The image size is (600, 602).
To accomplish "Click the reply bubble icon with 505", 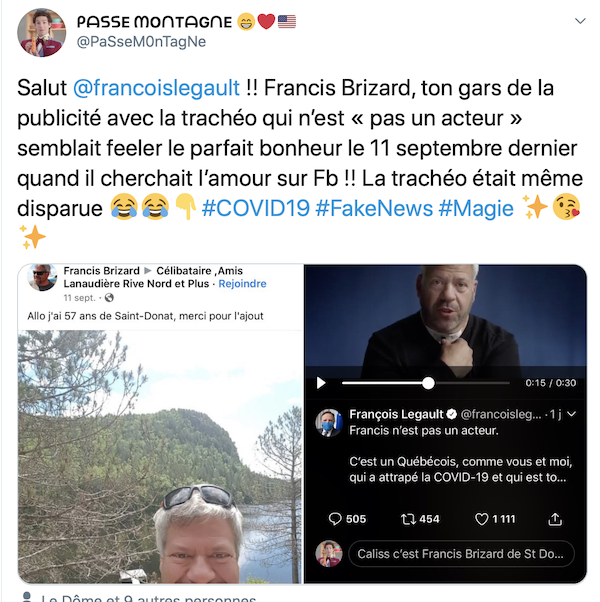I will coord(335,519).
